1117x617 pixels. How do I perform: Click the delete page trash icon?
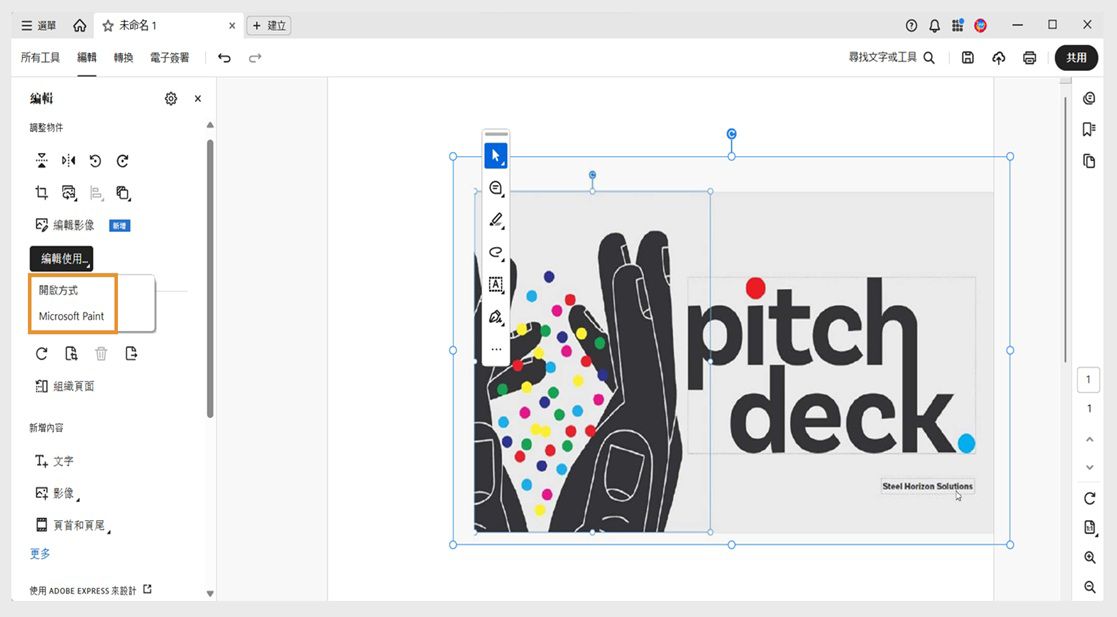(101, 353)
